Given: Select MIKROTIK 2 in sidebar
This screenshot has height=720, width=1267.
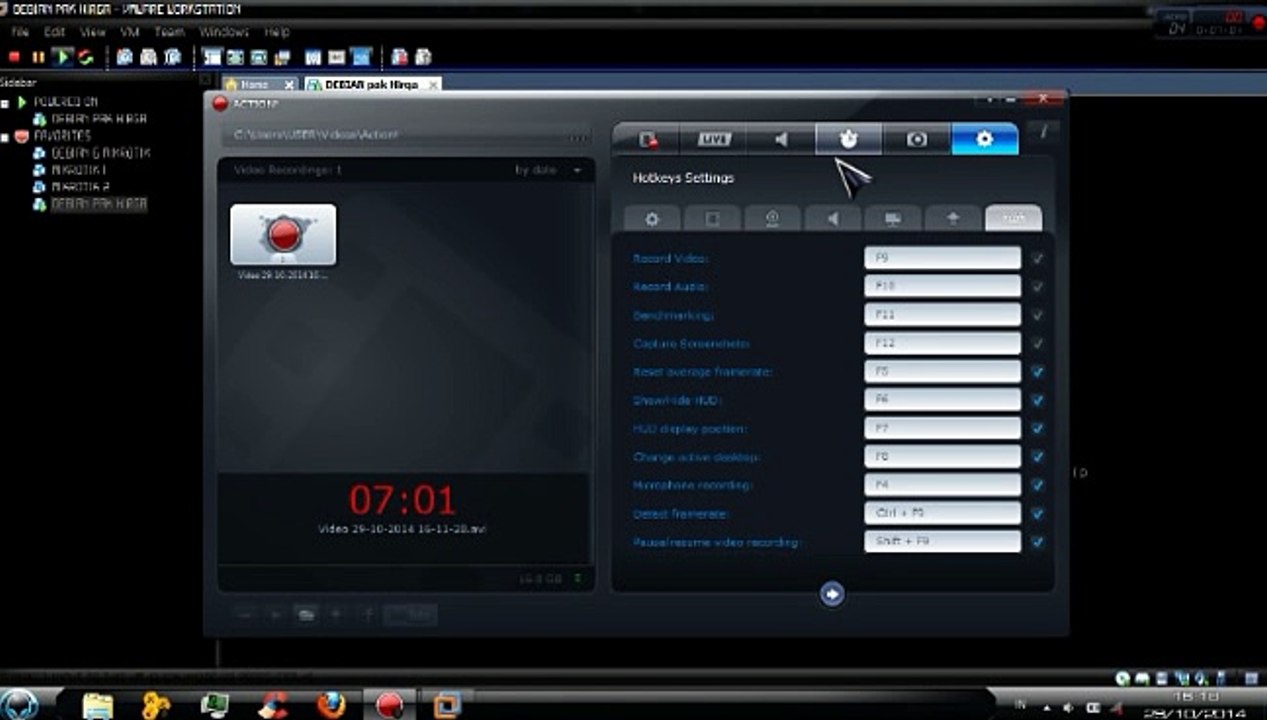Looking at the screenshot, I should 72,187.
